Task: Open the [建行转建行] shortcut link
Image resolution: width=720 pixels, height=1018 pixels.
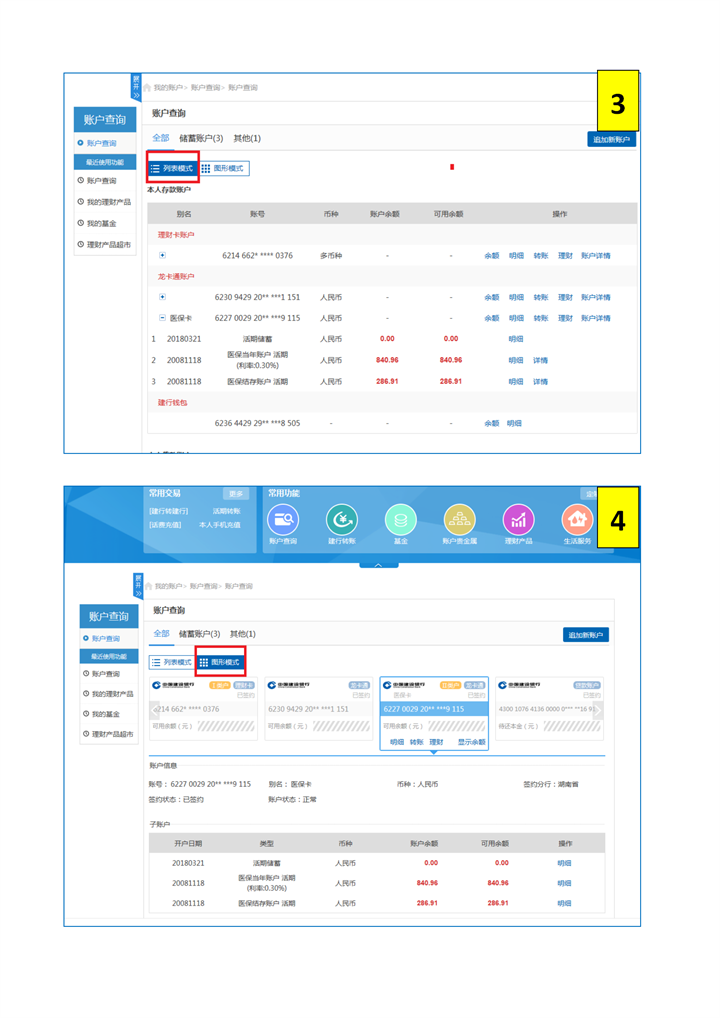Action: coord(169,511)
